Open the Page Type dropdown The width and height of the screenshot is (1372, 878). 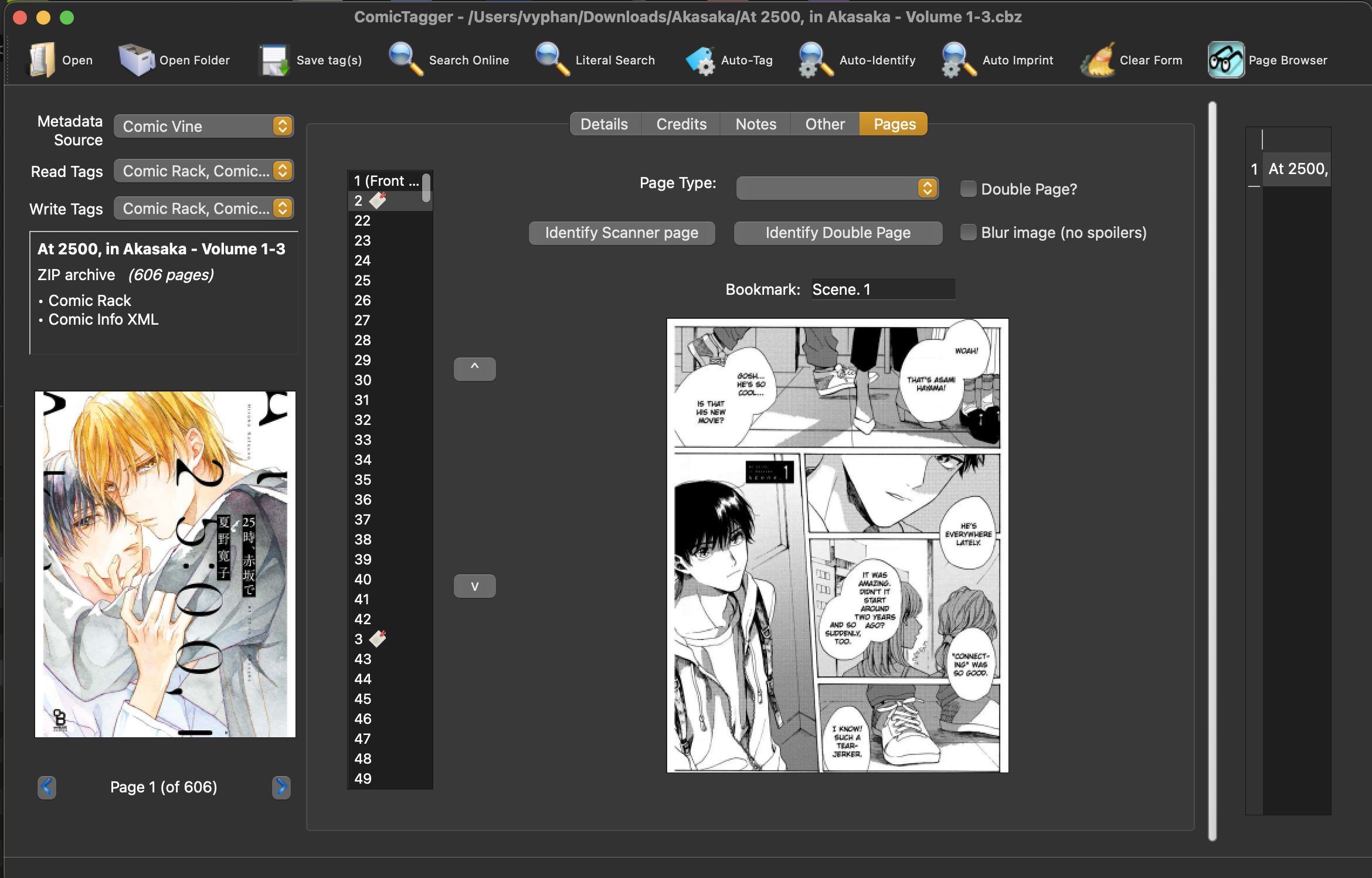pos(837,189)
